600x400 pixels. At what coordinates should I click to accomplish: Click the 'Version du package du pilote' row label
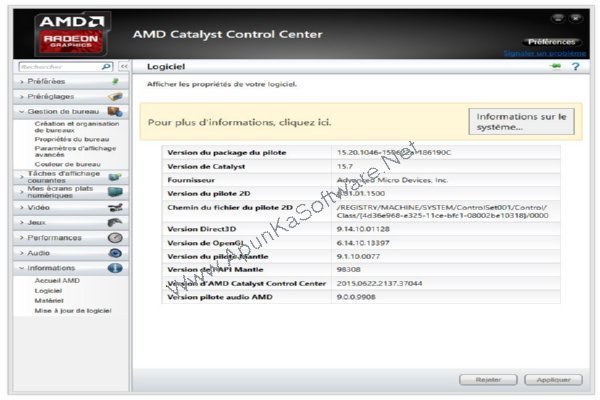(227, 153)
